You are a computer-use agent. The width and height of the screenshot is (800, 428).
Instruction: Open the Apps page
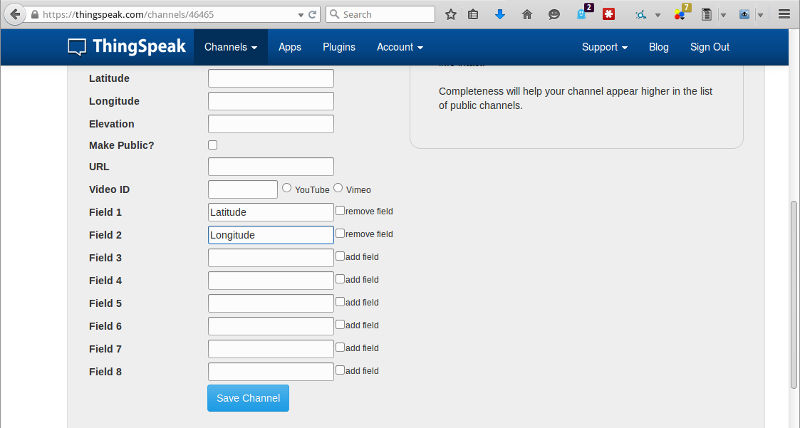click(x=290, y=47)
